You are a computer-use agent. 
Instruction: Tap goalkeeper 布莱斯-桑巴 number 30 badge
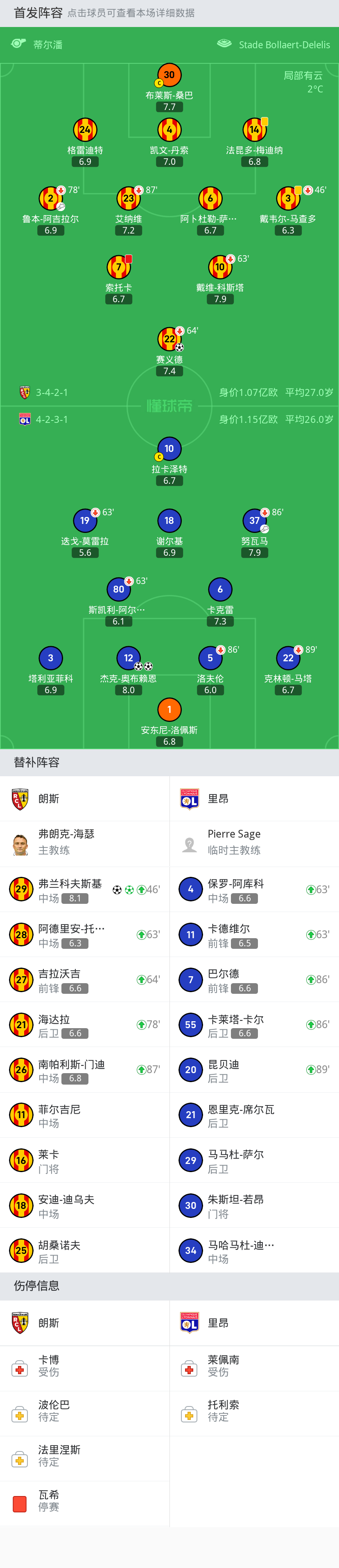pos(169,75)
